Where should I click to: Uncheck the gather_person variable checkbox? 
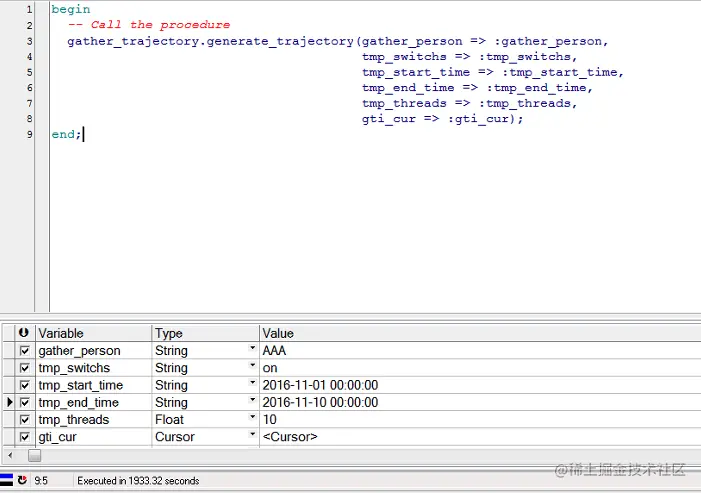(x=25, y=351)
